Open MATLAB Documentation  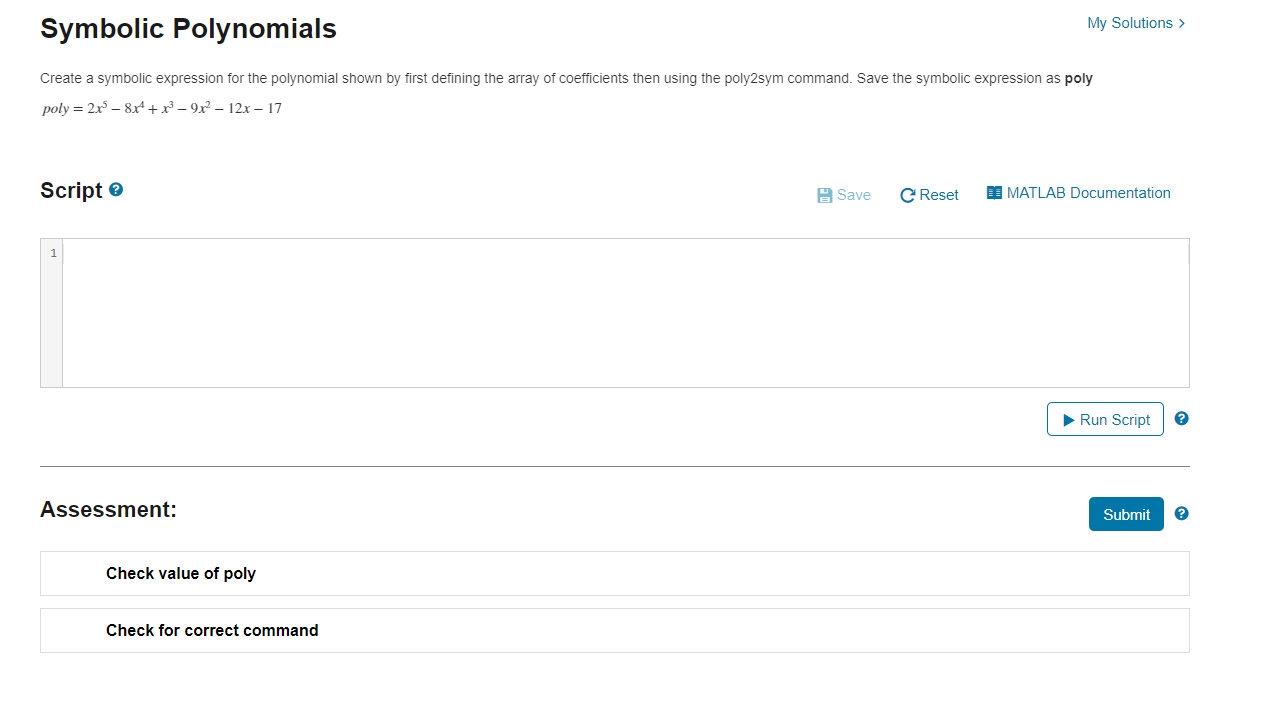pos(1088,193)
